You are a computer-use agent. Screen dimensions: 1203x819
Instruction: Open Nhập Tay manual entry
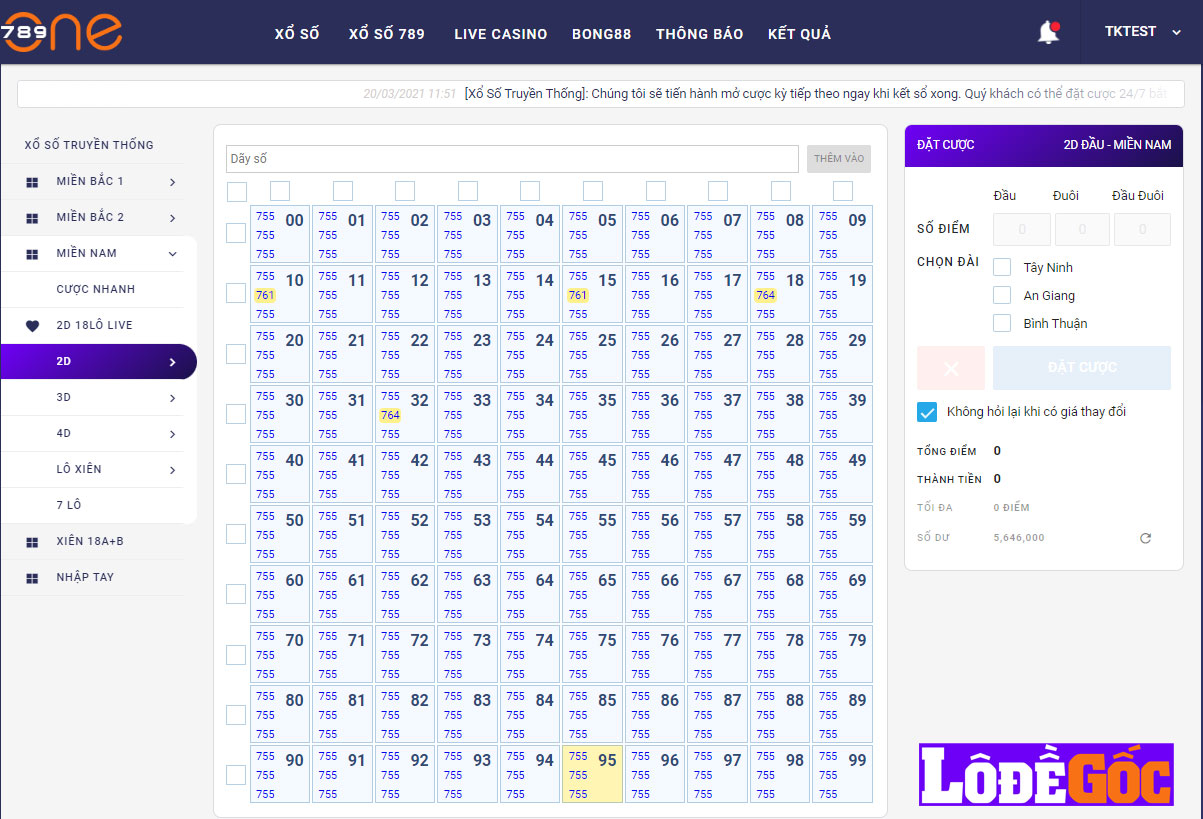(x=85, y=578)
